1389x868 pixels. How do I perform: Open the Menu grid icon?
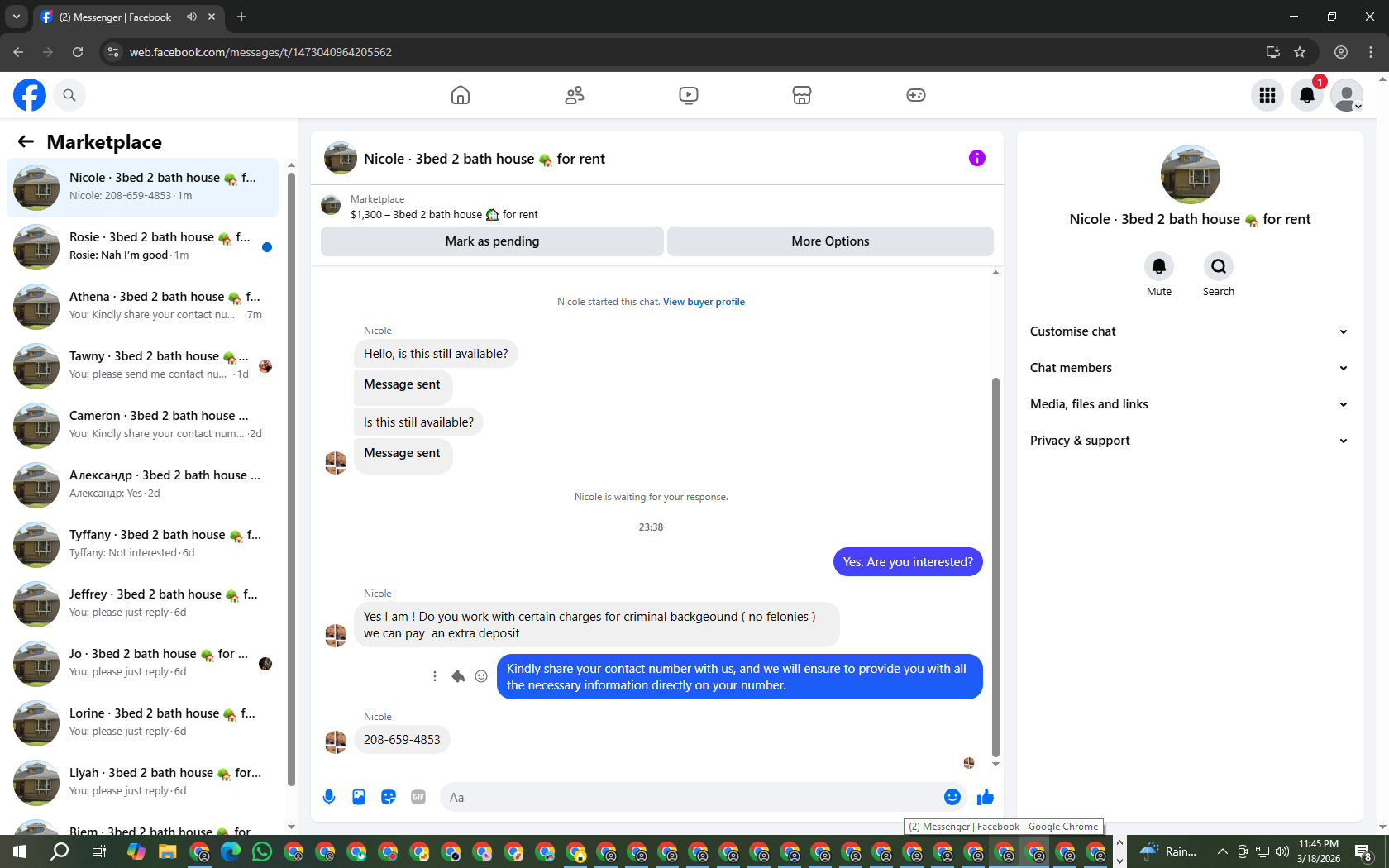point(1267,95)
